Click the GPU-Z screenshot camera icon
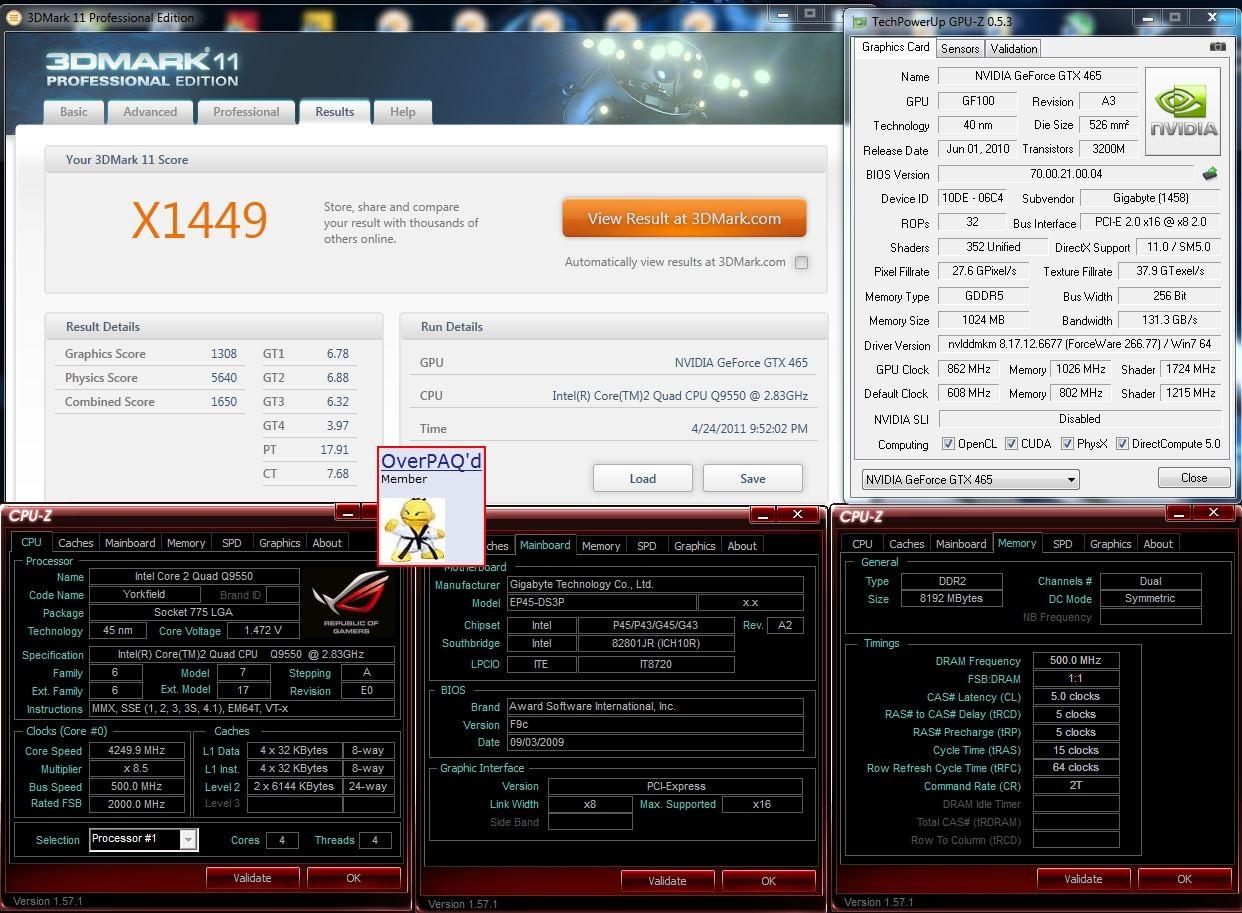 [x=1217, y=47]
